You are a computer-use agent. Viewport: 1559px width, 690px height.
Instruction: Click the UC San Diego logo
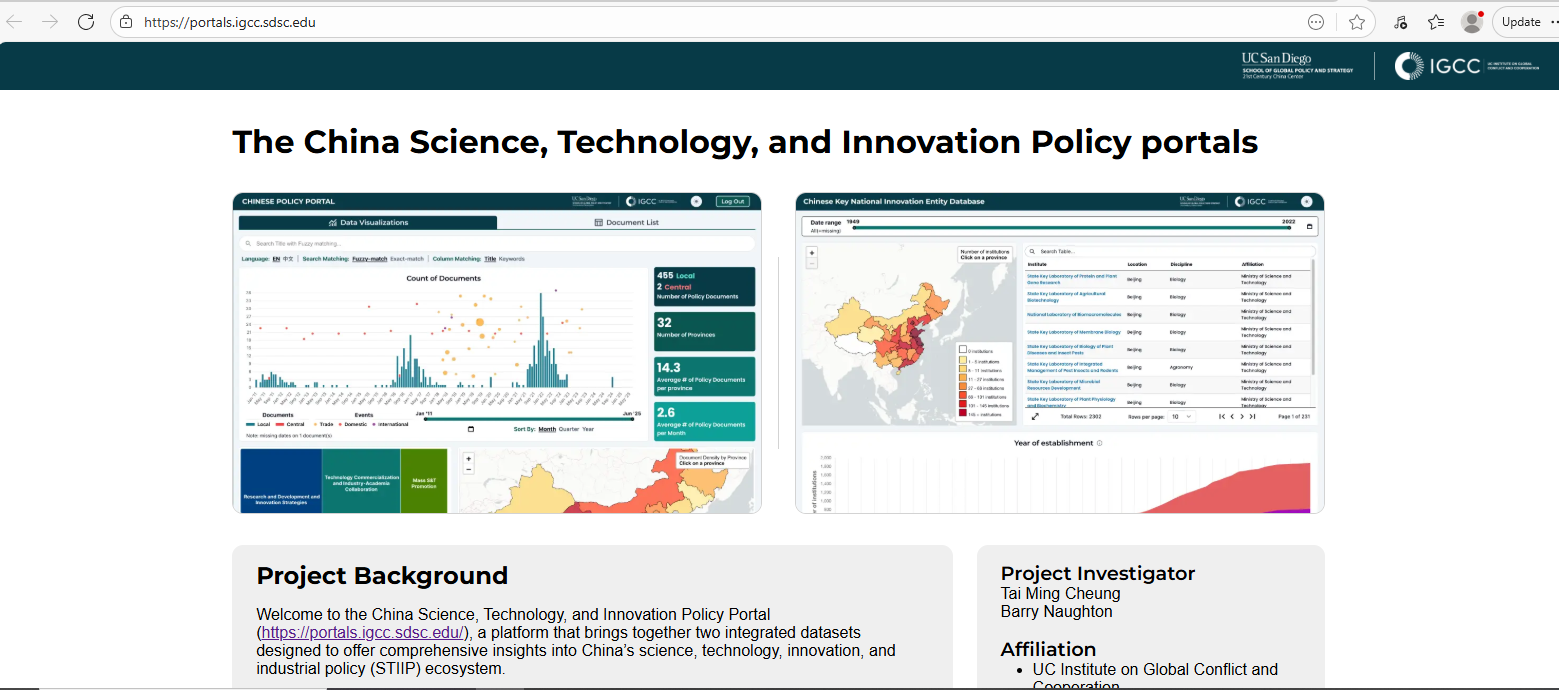point(1297,65)
